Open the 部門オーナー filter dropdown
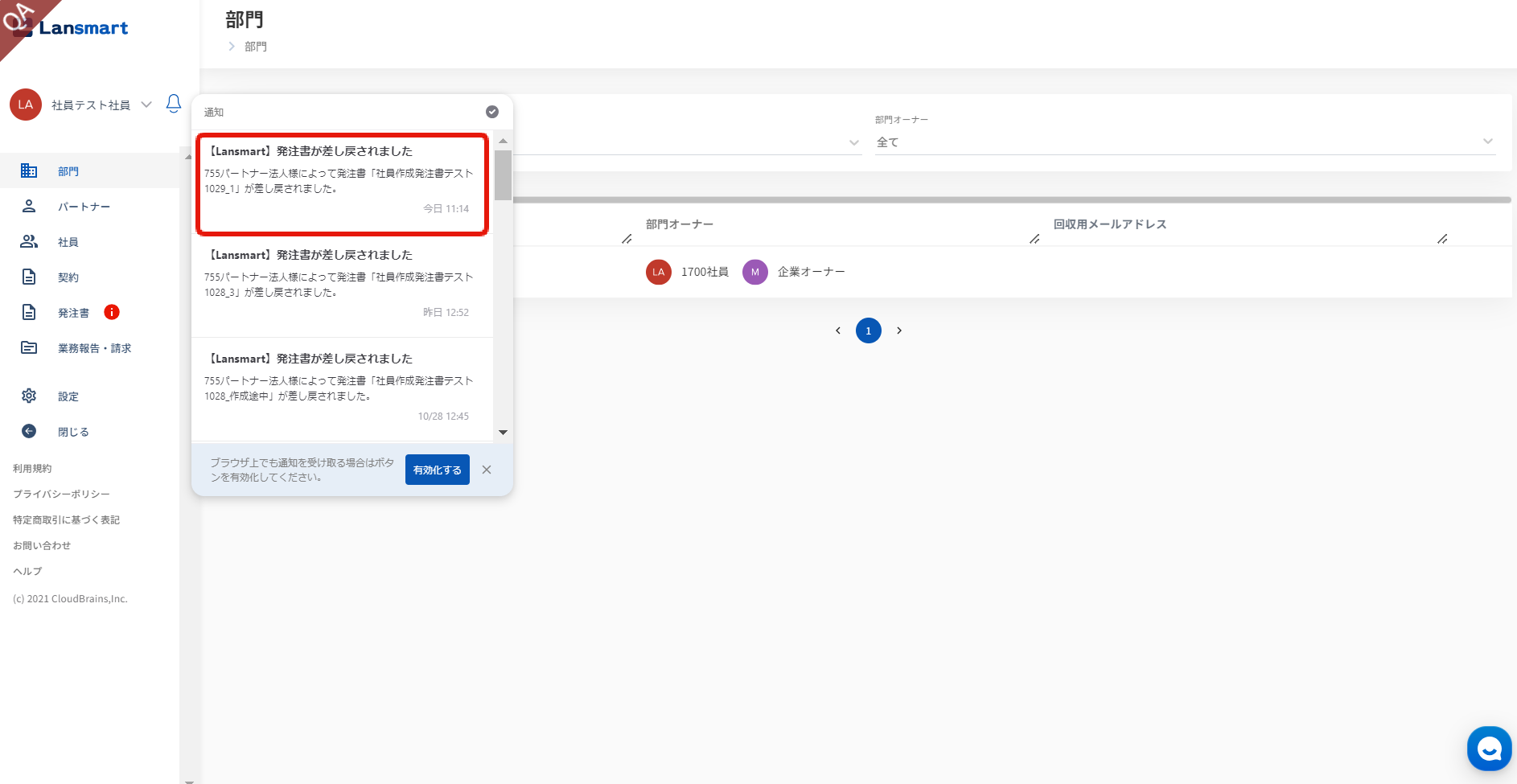 tap(1186, 142)
